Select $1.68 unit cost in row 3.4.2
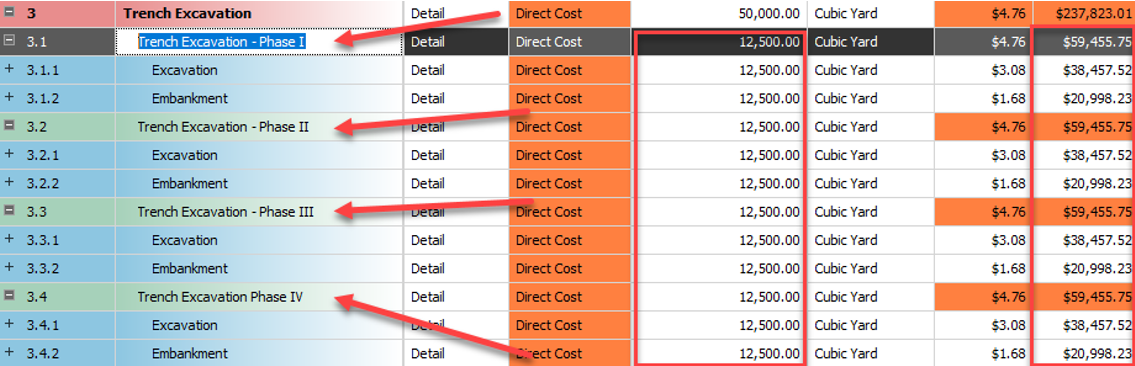This screenshot has width=1135, height=366. tap(984, 353)
